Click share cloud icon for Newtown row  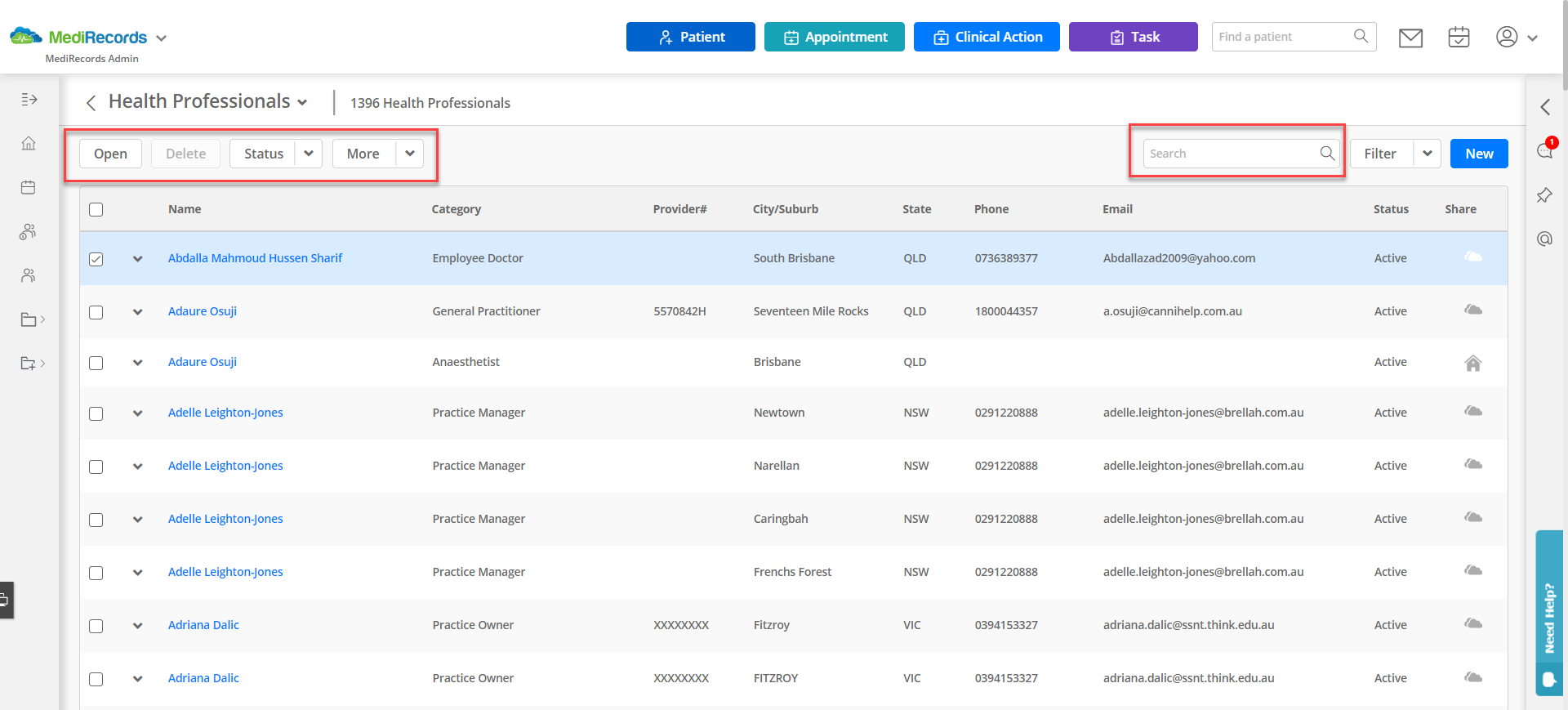1473,411
